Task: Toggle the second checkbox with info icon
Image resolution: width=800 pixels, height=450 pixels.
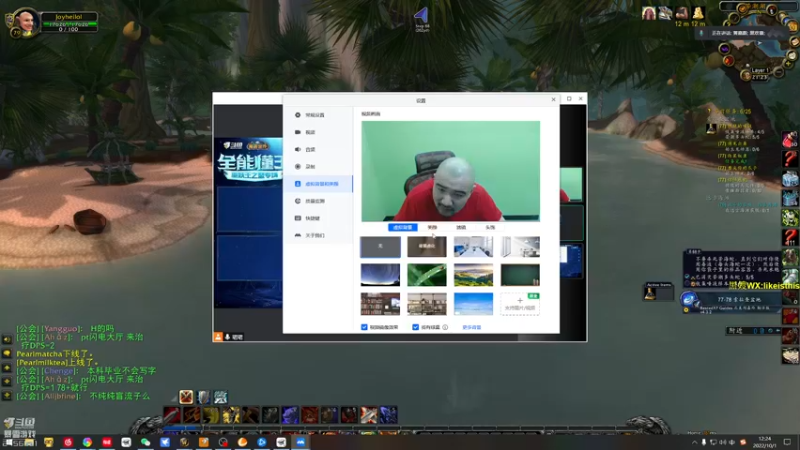Action: [415, 327]
